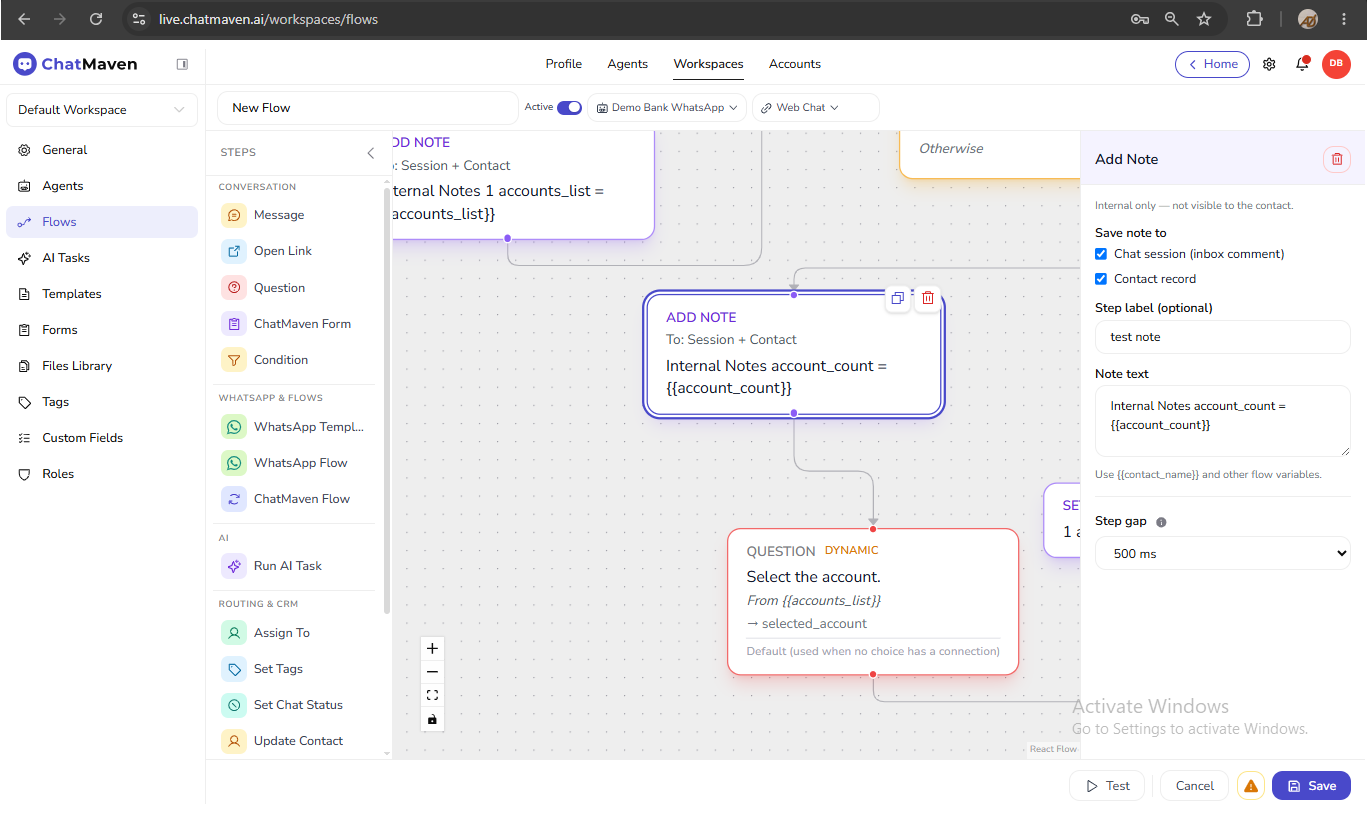
Task: Open Forms in the sidebar
Action: click(102, 330)
